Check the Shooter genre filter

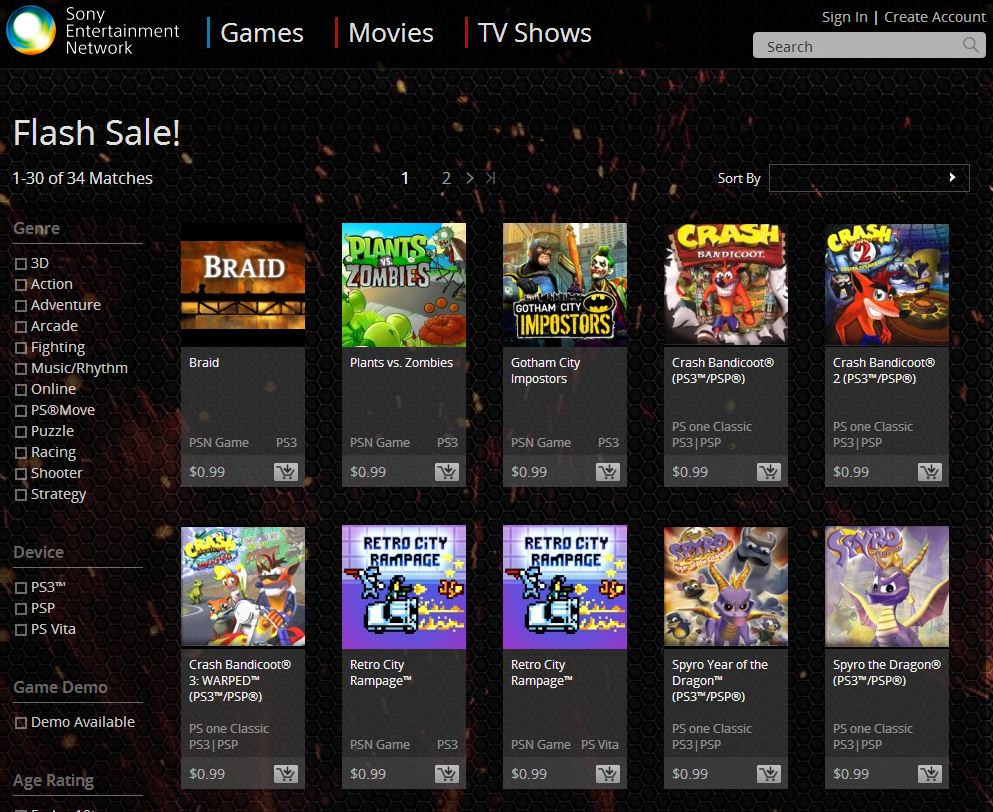pos(21,473)
